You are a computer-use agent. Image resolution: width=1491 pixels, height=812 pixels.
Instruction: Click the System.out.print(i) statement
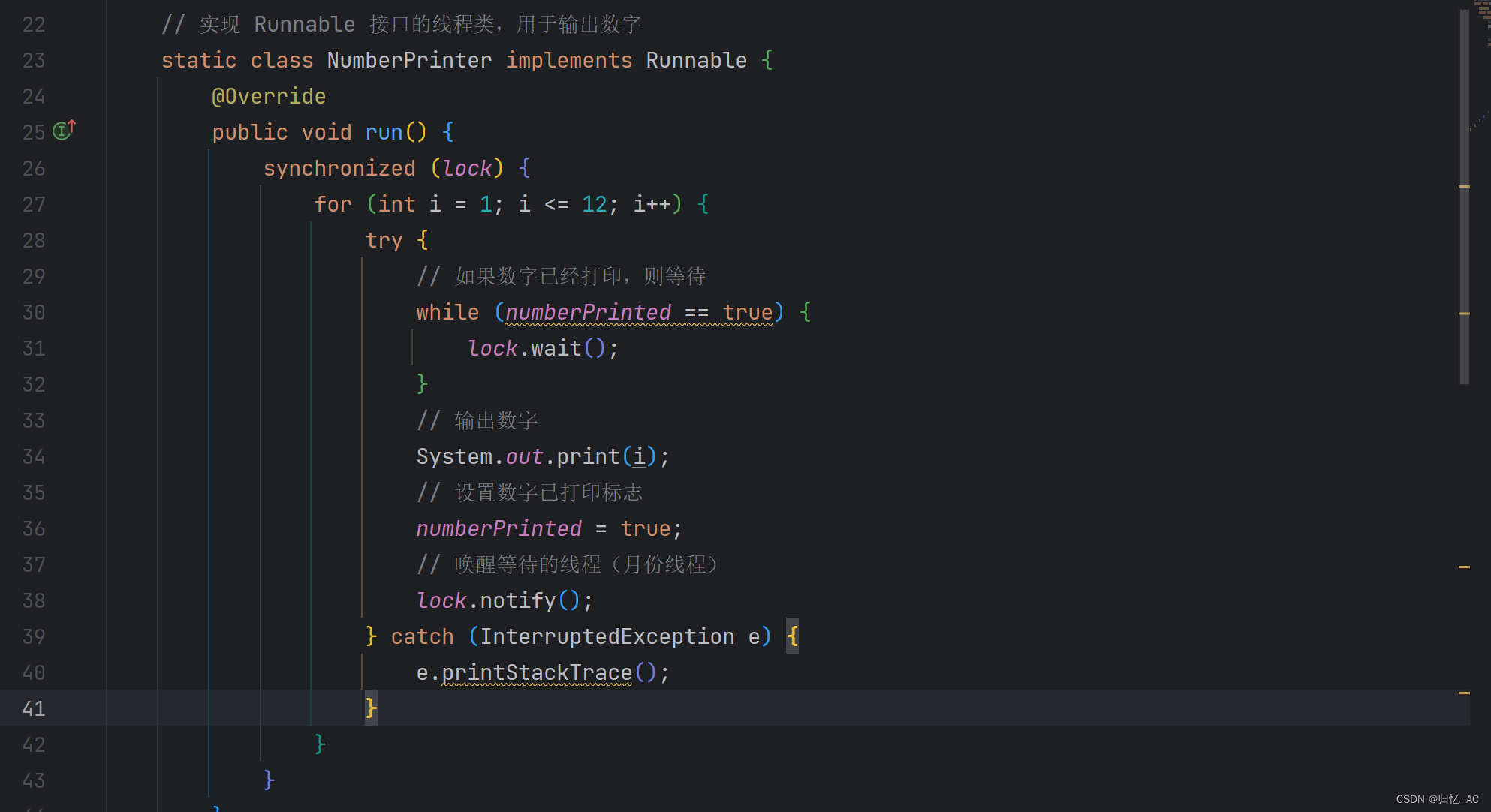pyautogui.click(x=542, y=456)
